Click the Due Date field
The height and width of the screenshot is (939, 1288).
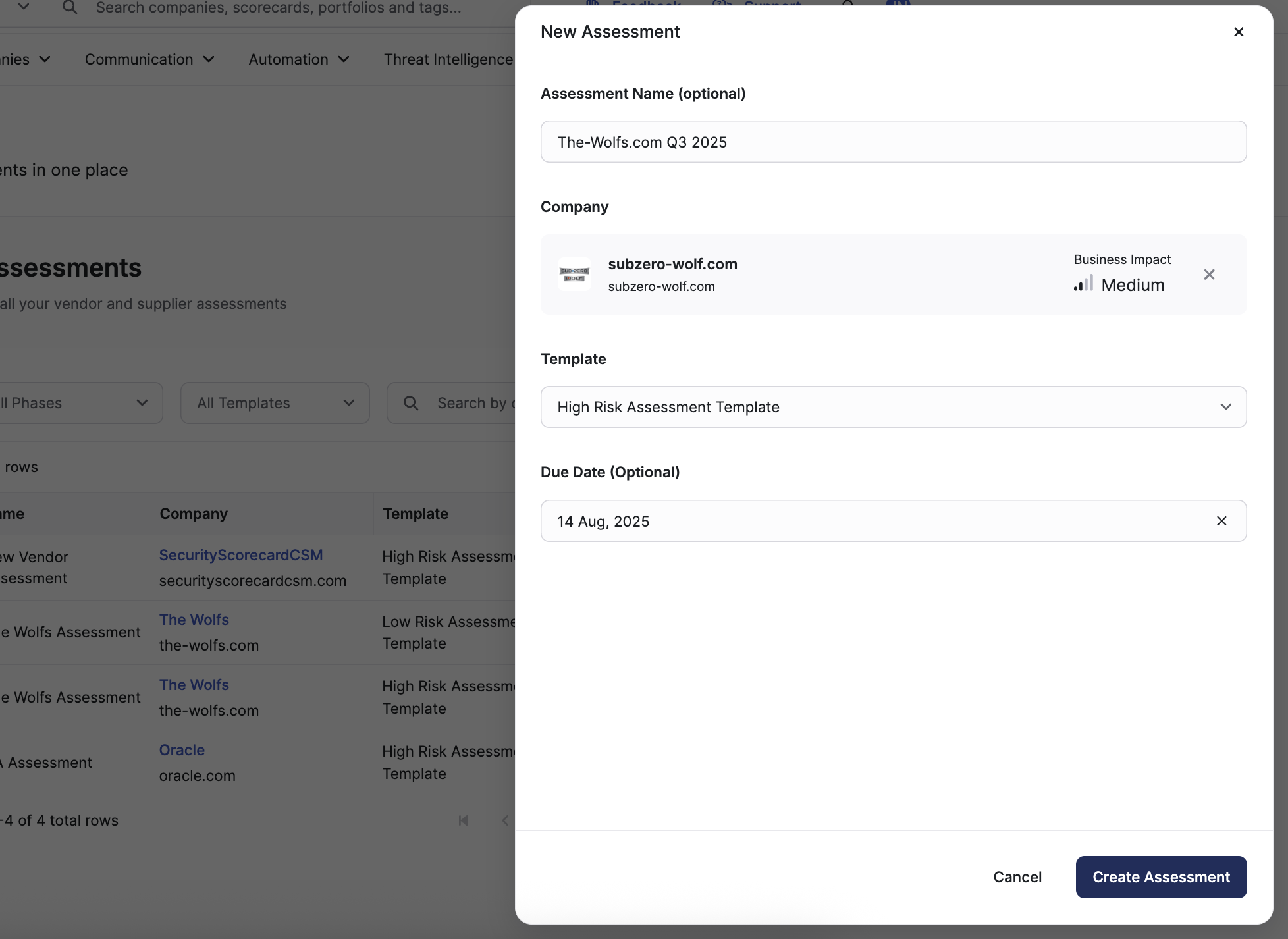[894, 521]
